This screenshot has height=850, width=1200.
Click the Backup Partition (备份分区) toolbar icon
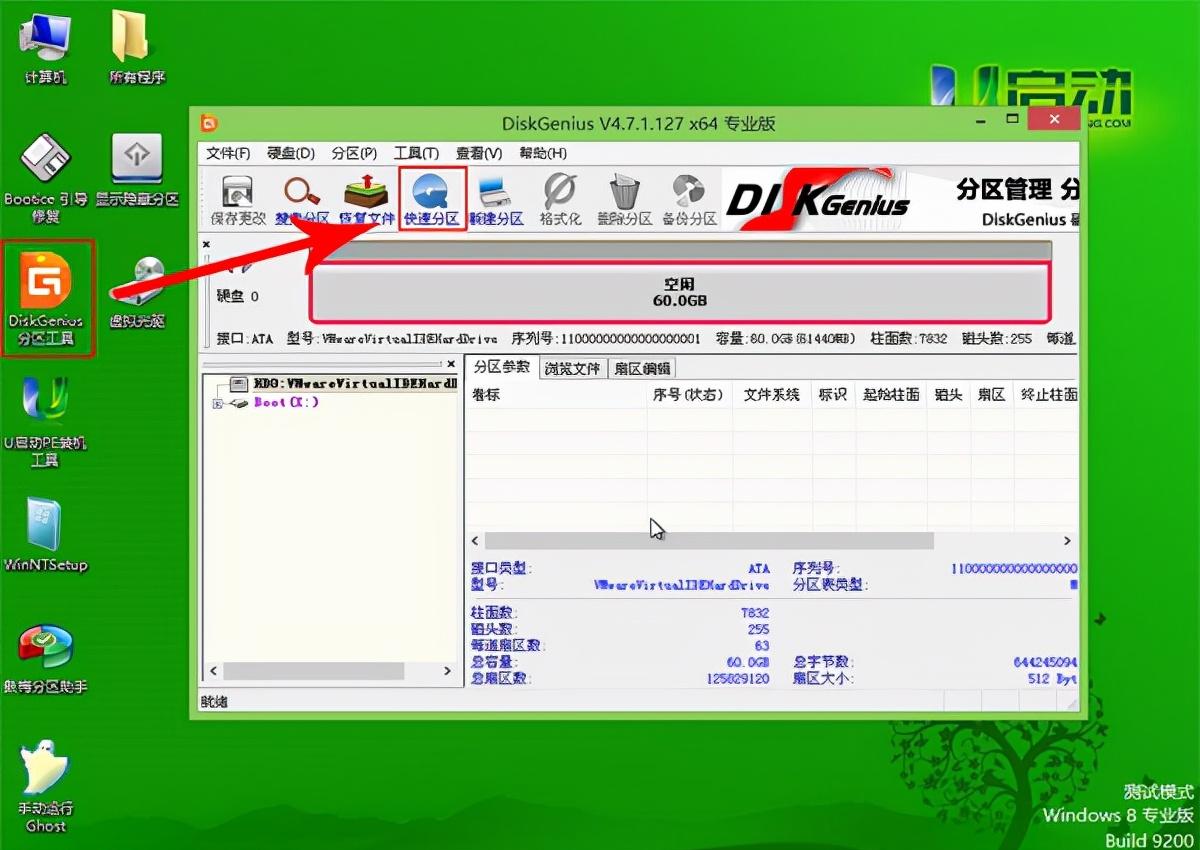689,201
